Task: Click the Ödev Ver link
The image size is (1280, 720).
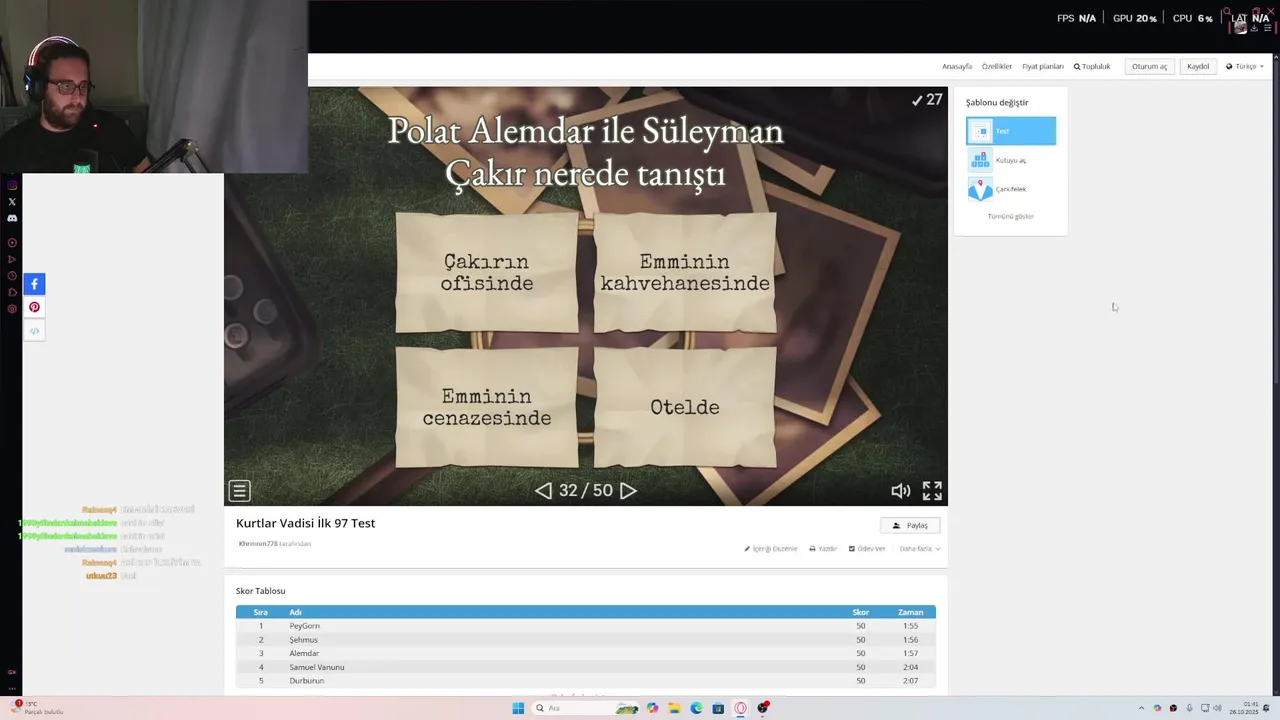Action: [x=867, y=549]
